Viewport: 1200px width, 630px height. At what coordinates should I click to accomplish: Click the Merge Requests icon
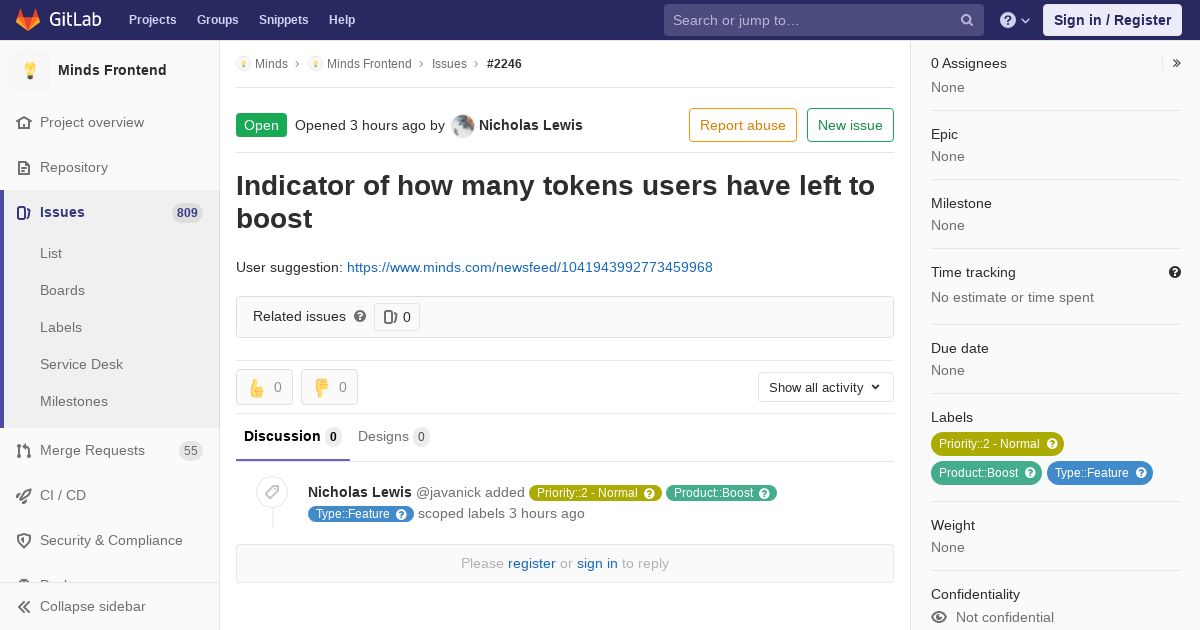click(x=24, y=450)
